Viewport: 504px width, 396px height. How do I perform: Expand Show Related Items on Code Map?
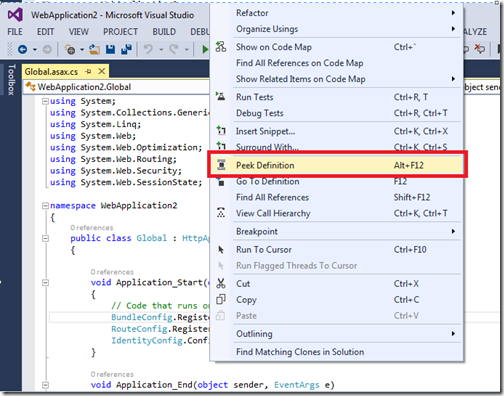coord(453,79)
